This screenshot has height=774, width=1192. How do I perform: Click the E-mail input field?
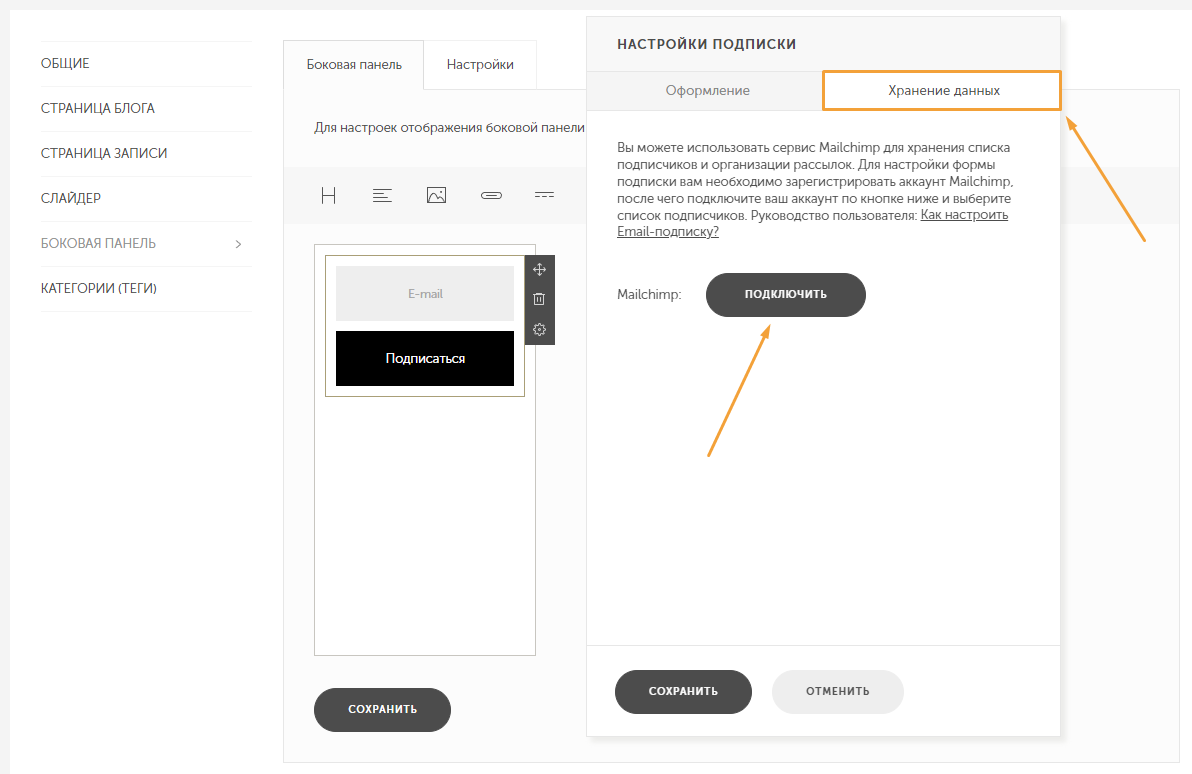pos(425,293)
